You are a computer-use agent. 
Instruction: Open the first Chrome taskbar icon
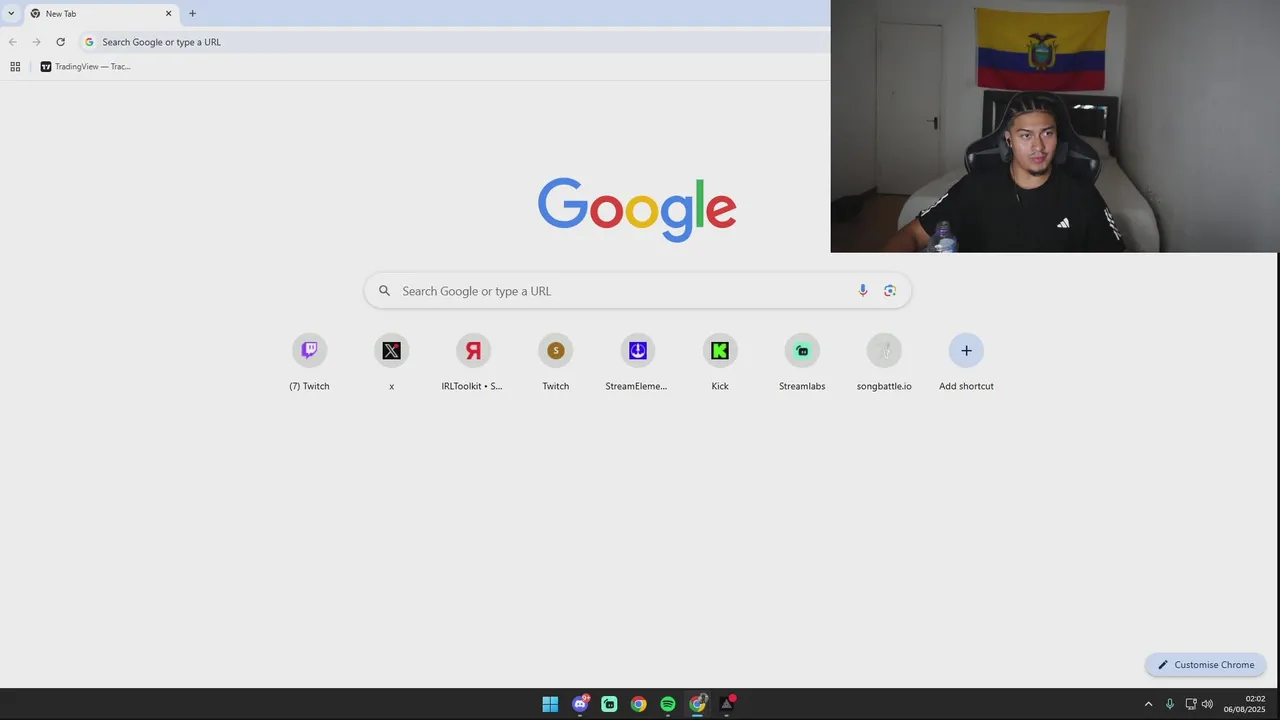point(638,704)
